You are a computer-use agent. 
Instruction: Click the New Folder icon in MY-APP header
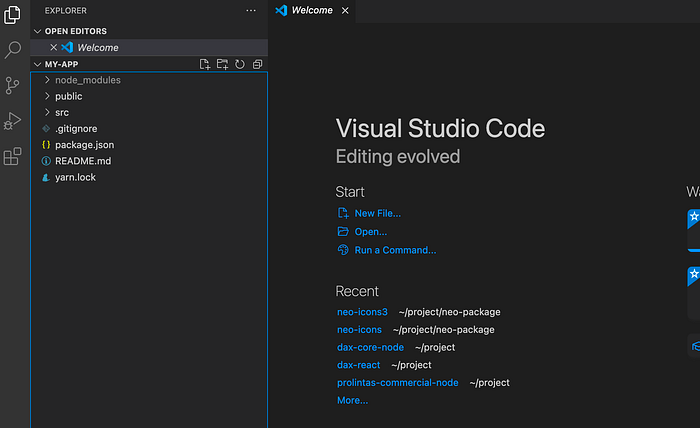[x=222, y=64]
